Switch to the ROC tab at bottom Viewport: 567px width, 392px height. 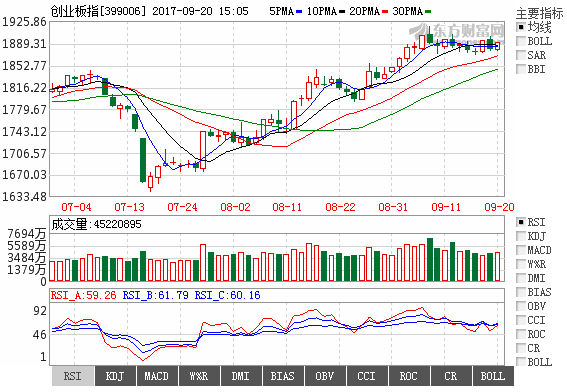409,376
